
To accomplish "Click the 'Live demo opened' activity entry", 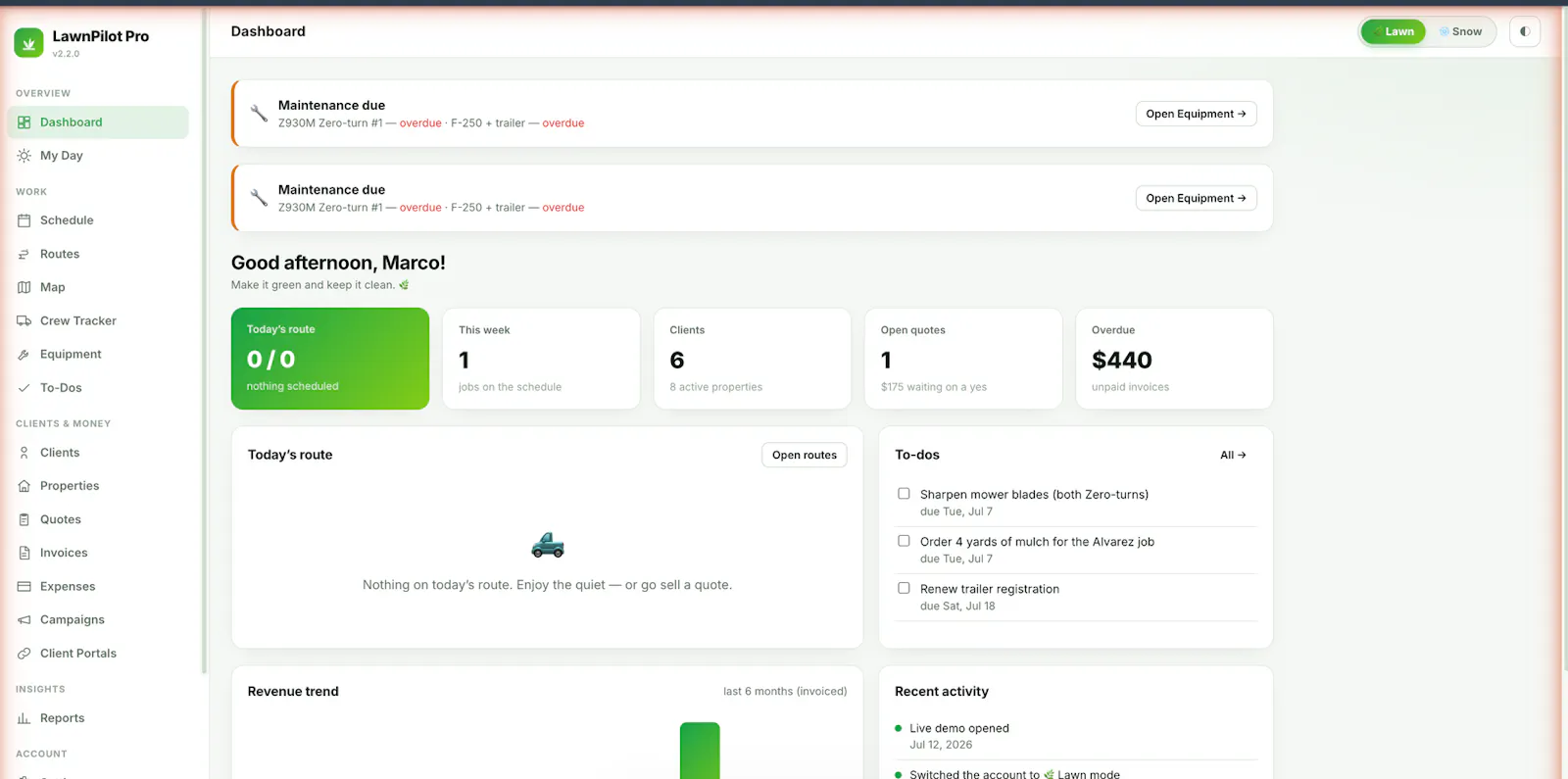I will tap(1075, 736).
